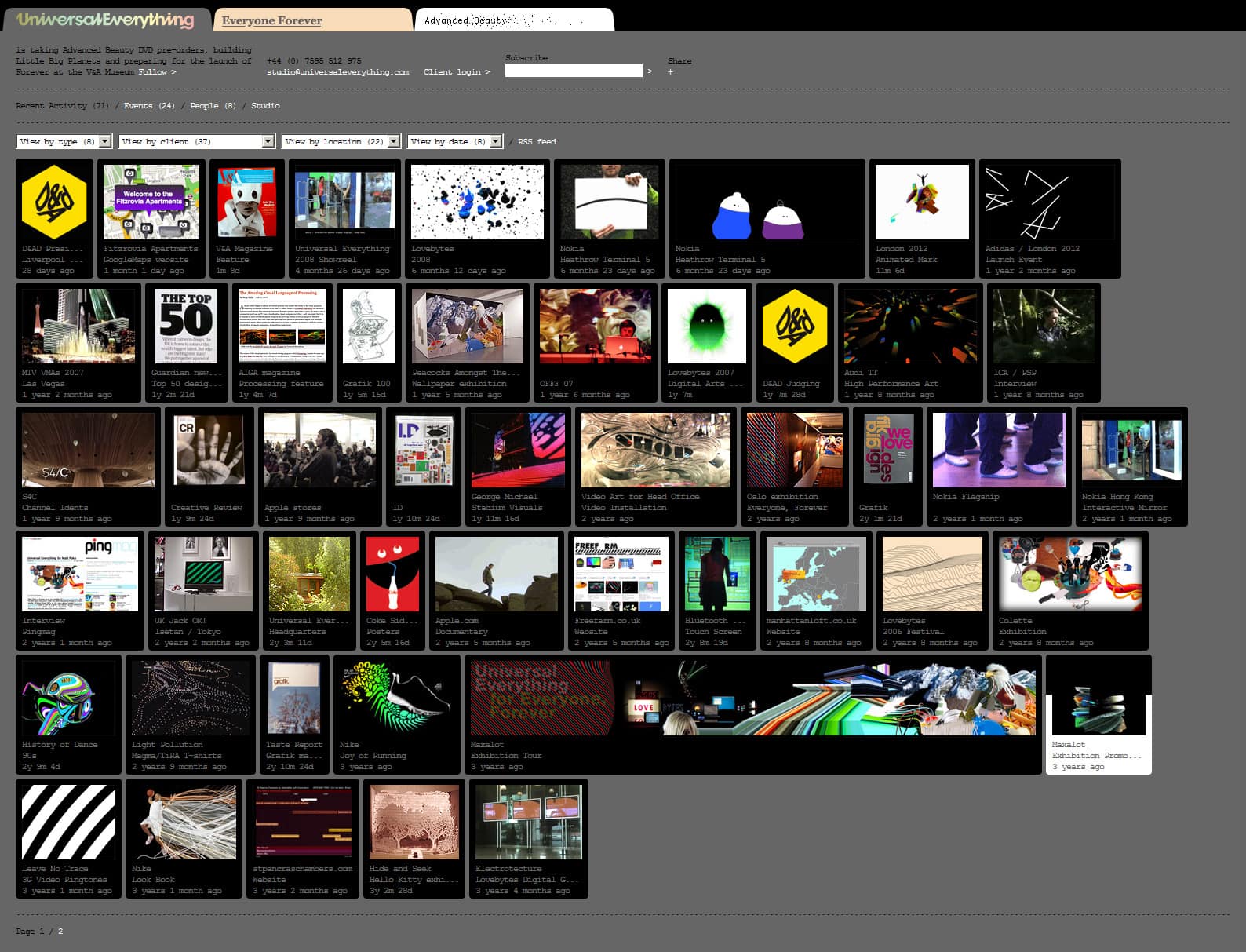Click the Client login link
The width and height of the screenshot is (1246, 952).
point(456,72)
